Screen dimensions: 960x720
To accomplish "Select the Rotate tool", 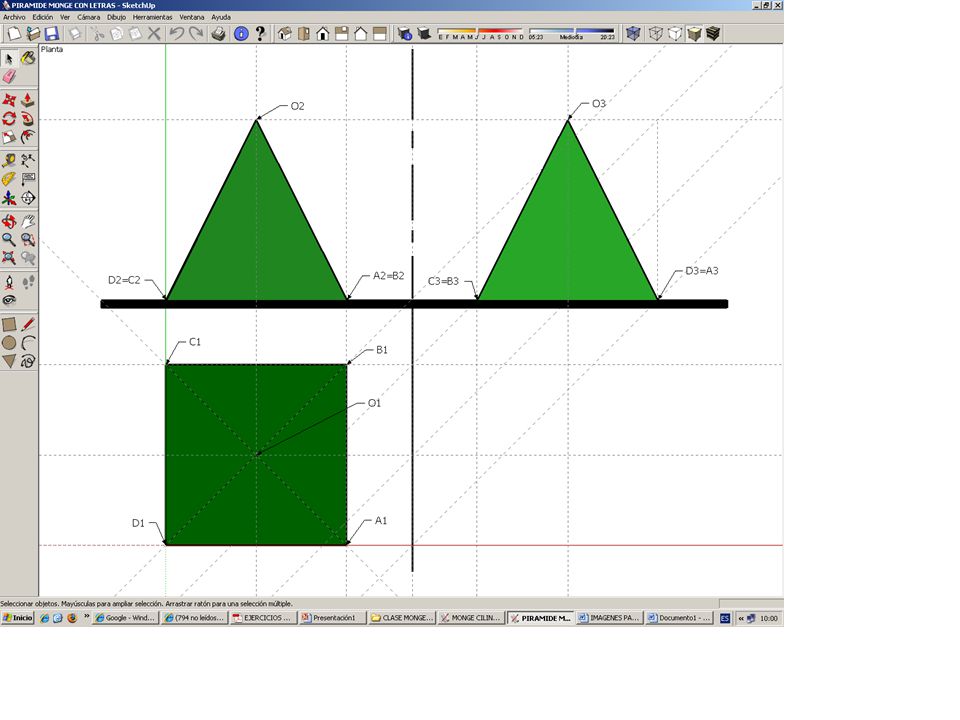I will [9, 118].
